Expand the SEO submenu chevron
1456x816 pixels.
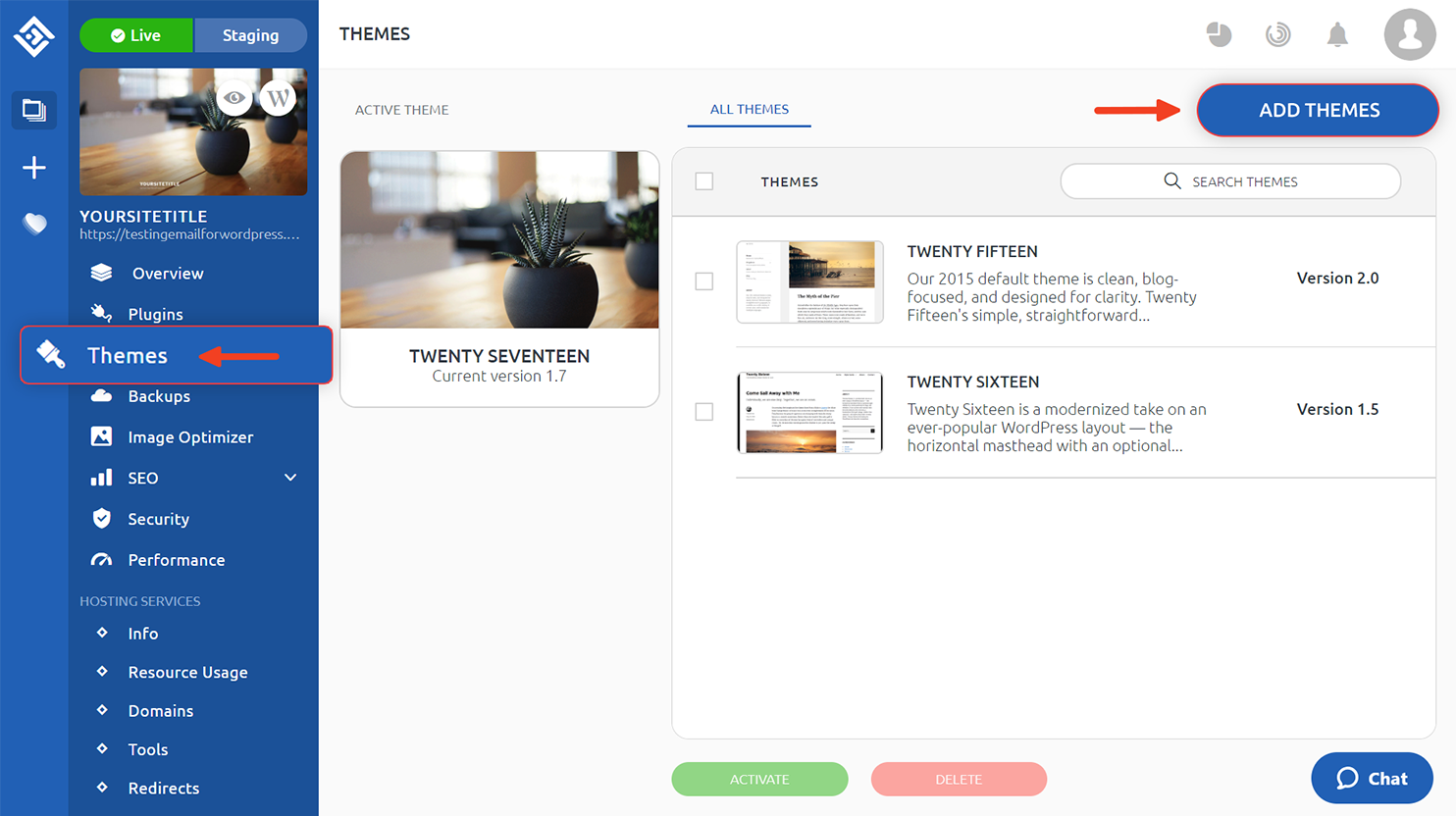click(x=290, y=478)
